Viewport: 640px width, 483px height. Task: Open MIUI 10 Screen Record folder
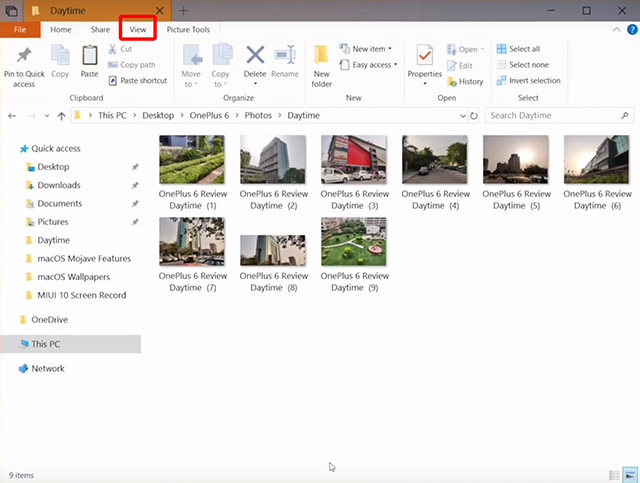click(x=76, y=295)
